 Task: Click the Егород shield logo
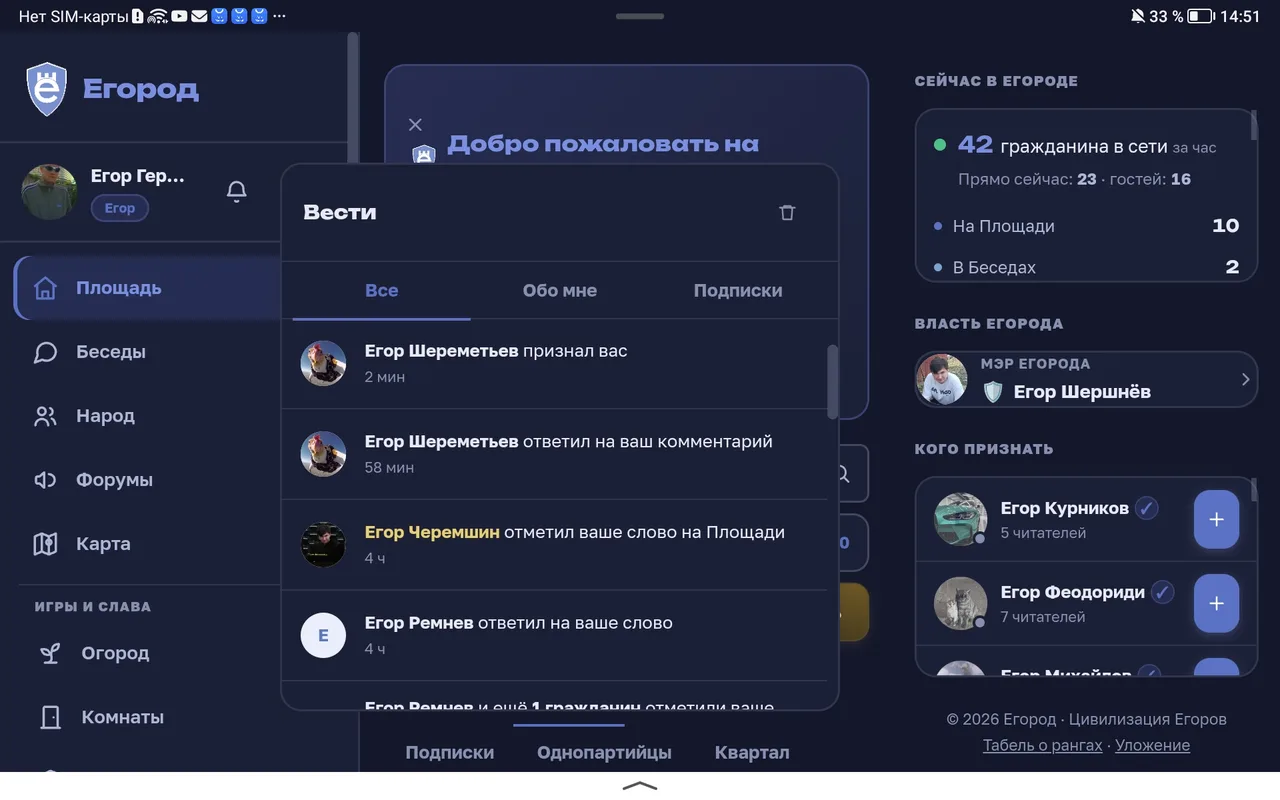[46, 89]
